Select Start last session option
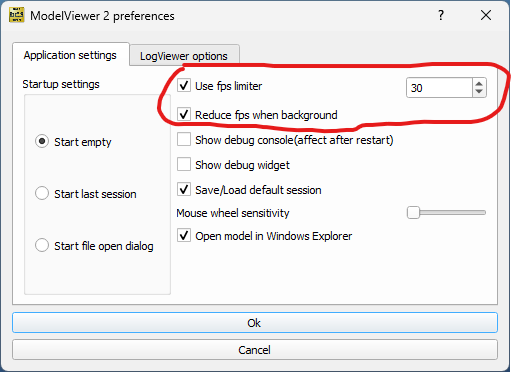The image size is (513, 372). point(42,193)
